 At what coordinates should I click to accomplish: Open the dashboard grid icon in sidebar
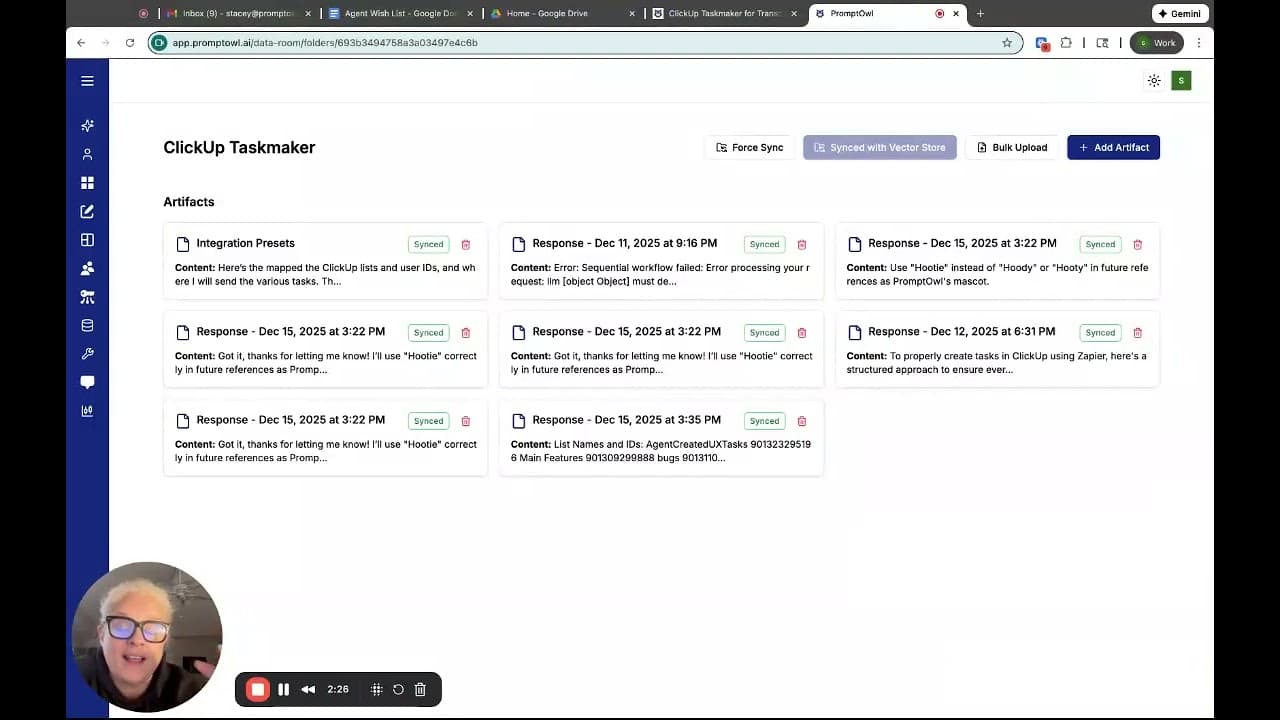(87, 182)
